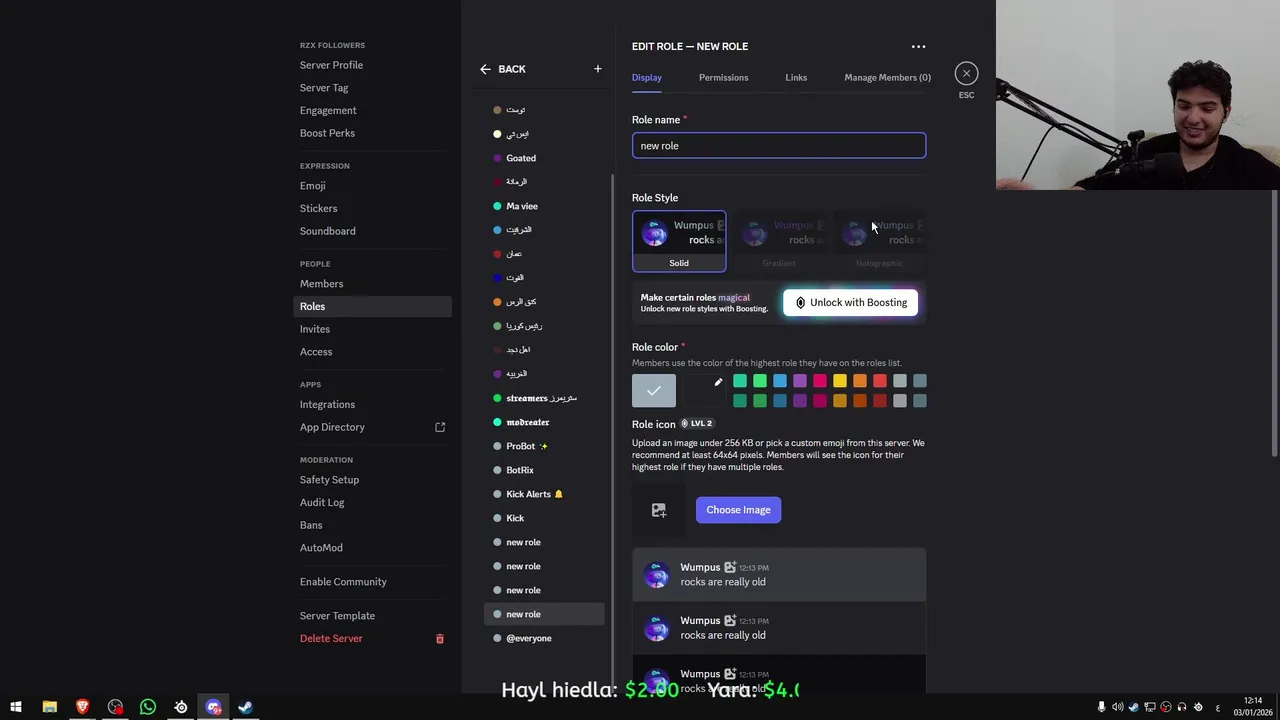The width and height of the screenshot is (1280, 720).
Task: Open File Explorer from the taskbar
Action: tap(49, 707)
